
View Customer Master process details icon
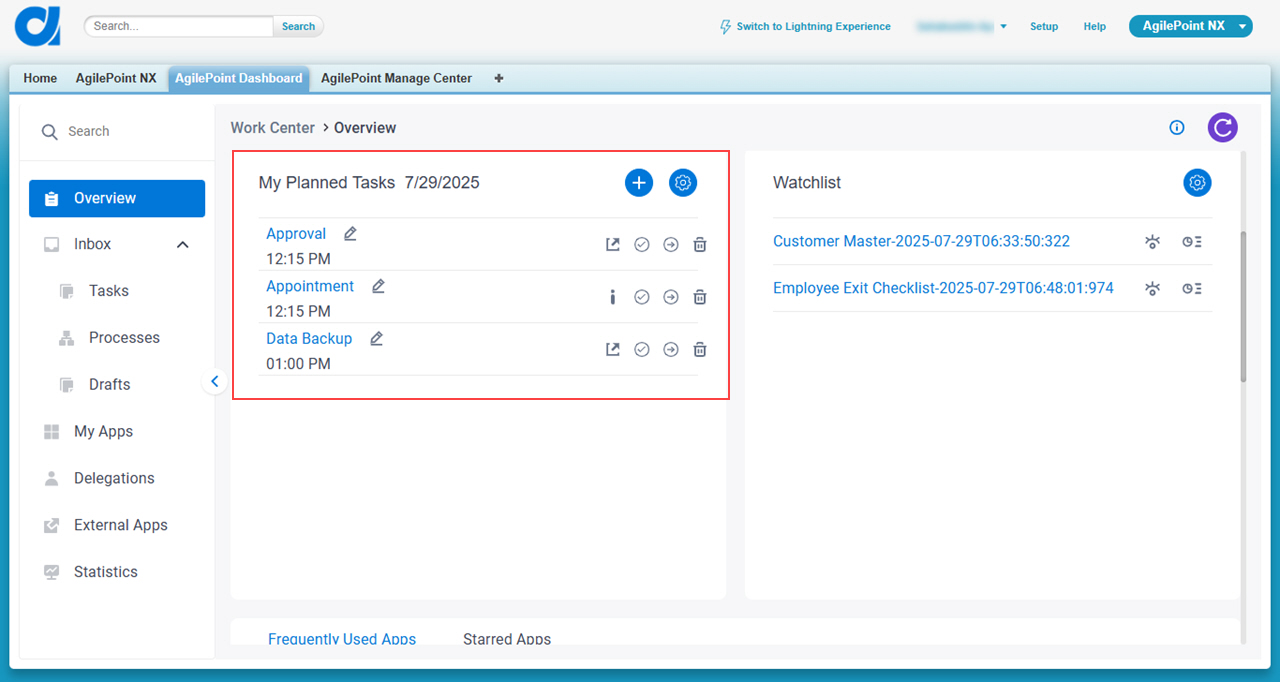coord(1192,242)
